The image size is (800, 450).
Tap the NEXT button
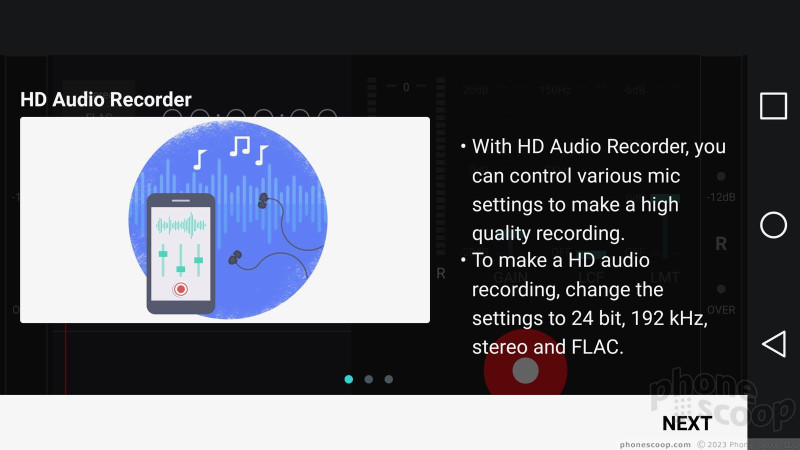point(687,423)
